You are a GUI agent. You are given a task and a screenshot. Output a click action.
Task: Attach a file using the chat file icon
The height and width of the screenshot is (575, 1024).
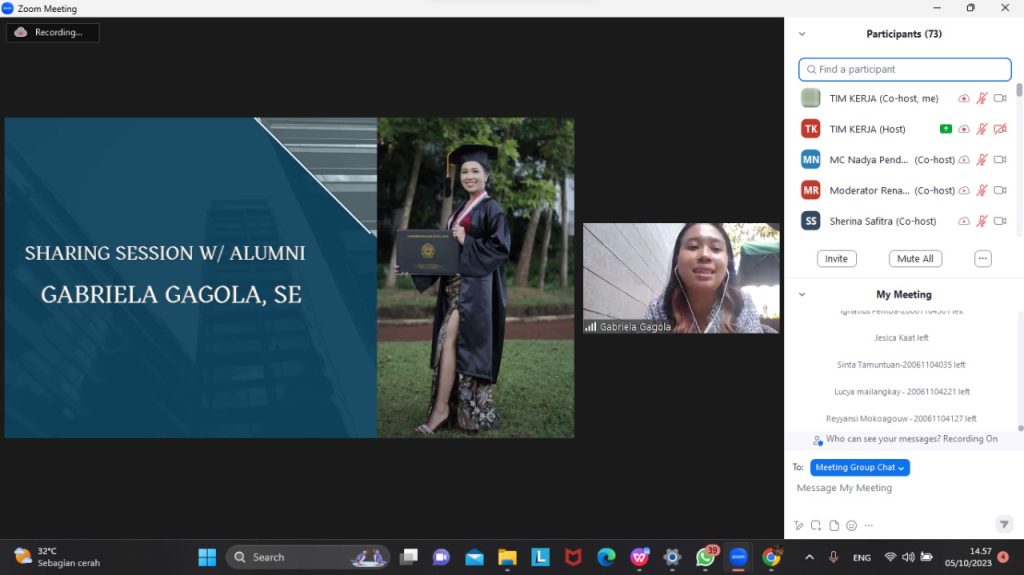[x=834, y=525]
